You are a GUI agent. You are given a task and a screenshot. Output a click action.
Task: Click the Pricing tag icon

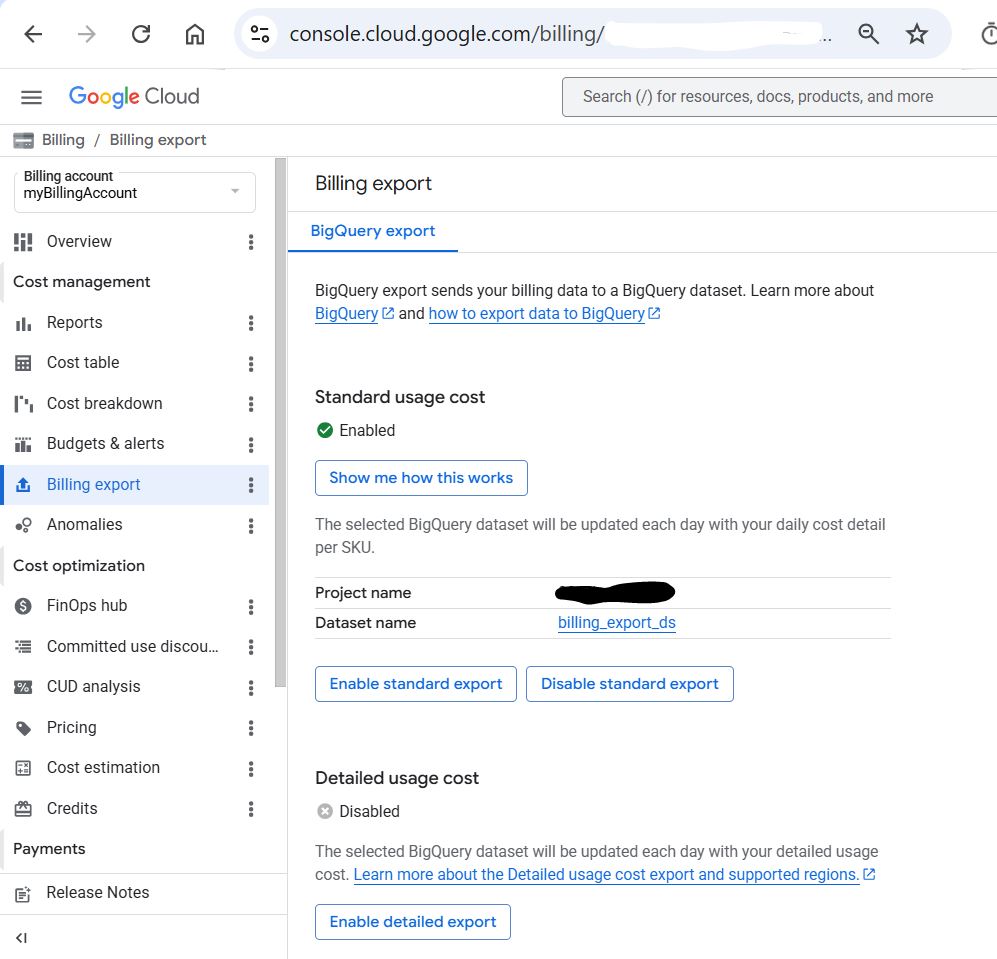point(23,728)
